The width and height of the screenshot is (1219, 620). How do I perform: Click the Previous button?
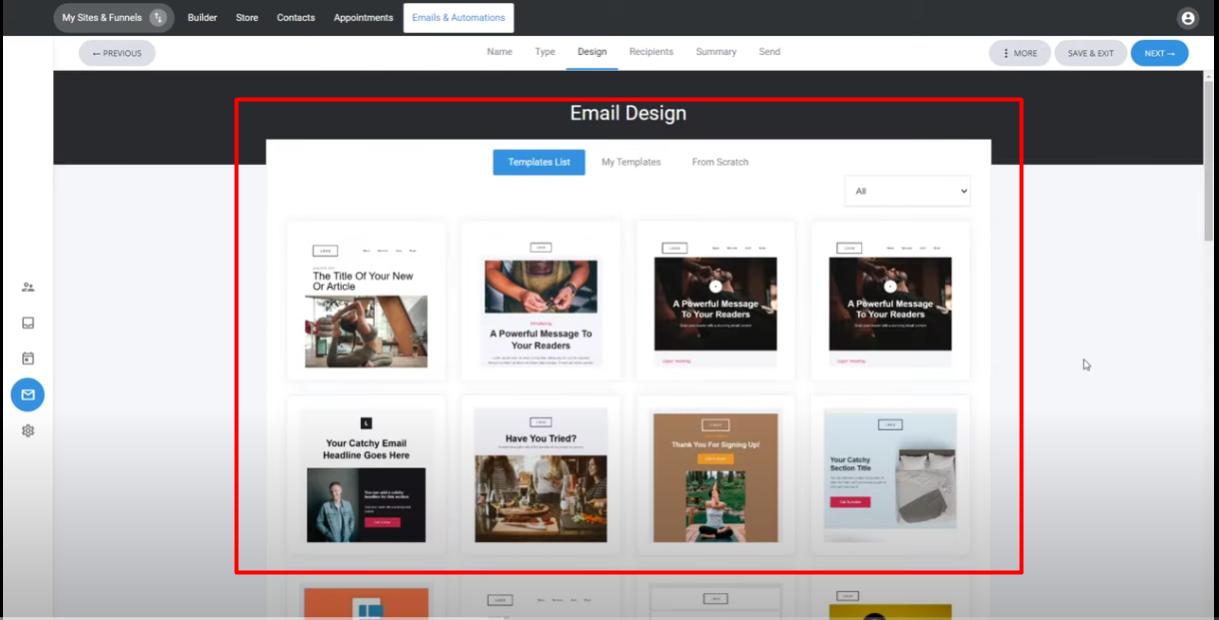[117, 53]
